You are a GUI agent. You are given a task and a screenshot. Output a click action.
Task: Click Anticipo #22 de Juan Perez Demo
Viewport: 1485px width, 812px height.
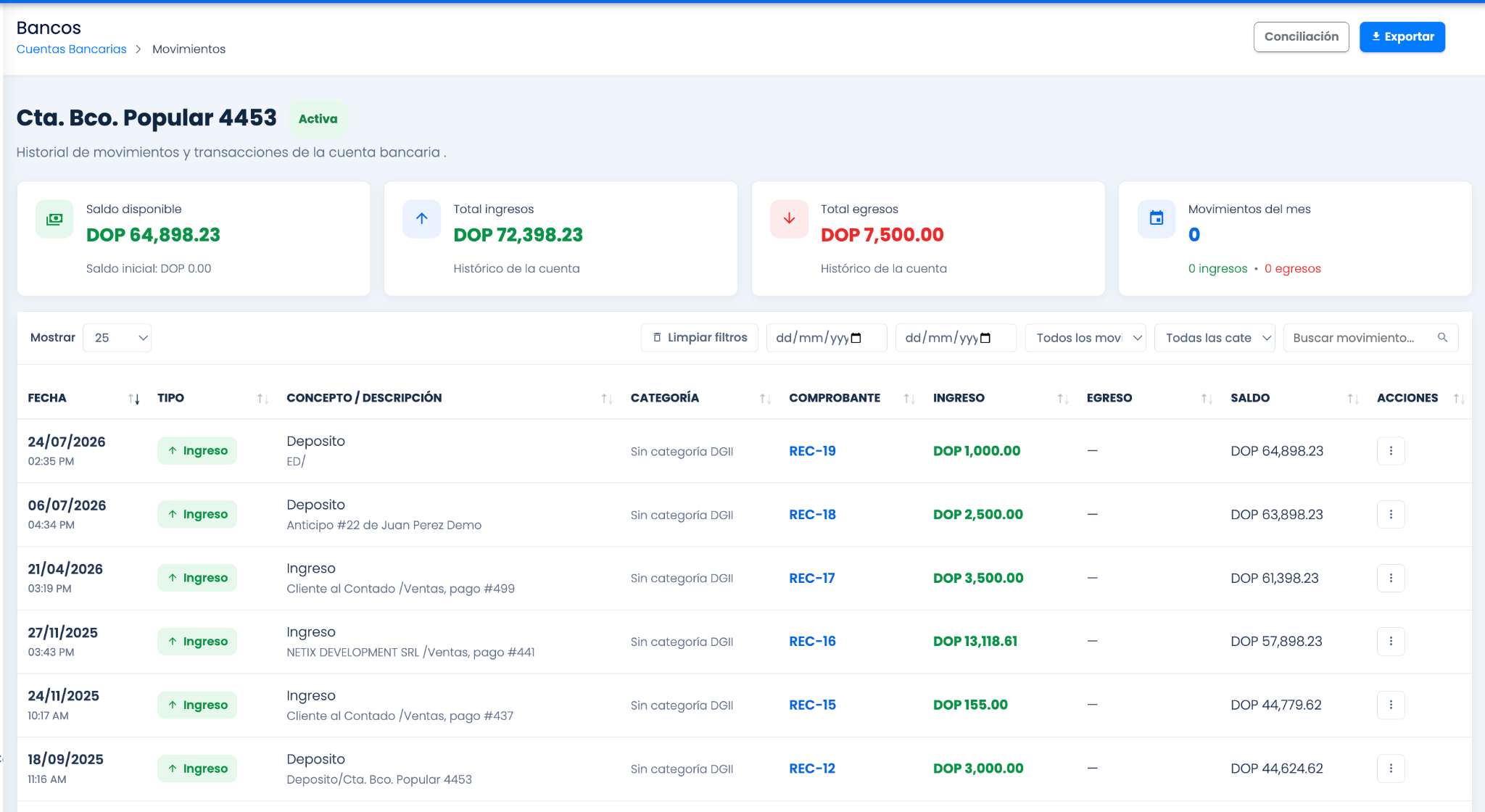384,525
